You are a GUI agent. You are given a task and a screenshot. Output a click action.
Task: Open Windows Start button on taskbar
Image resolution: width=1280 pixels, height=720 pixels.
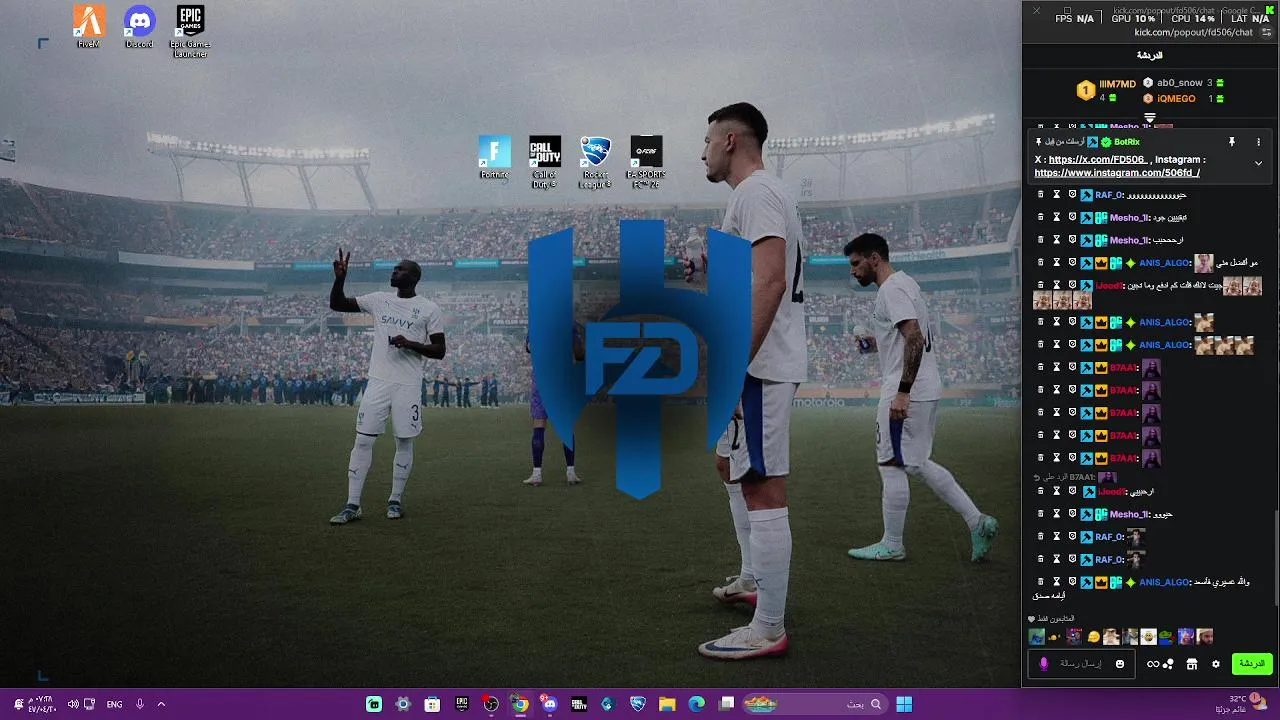pos(904,704)
